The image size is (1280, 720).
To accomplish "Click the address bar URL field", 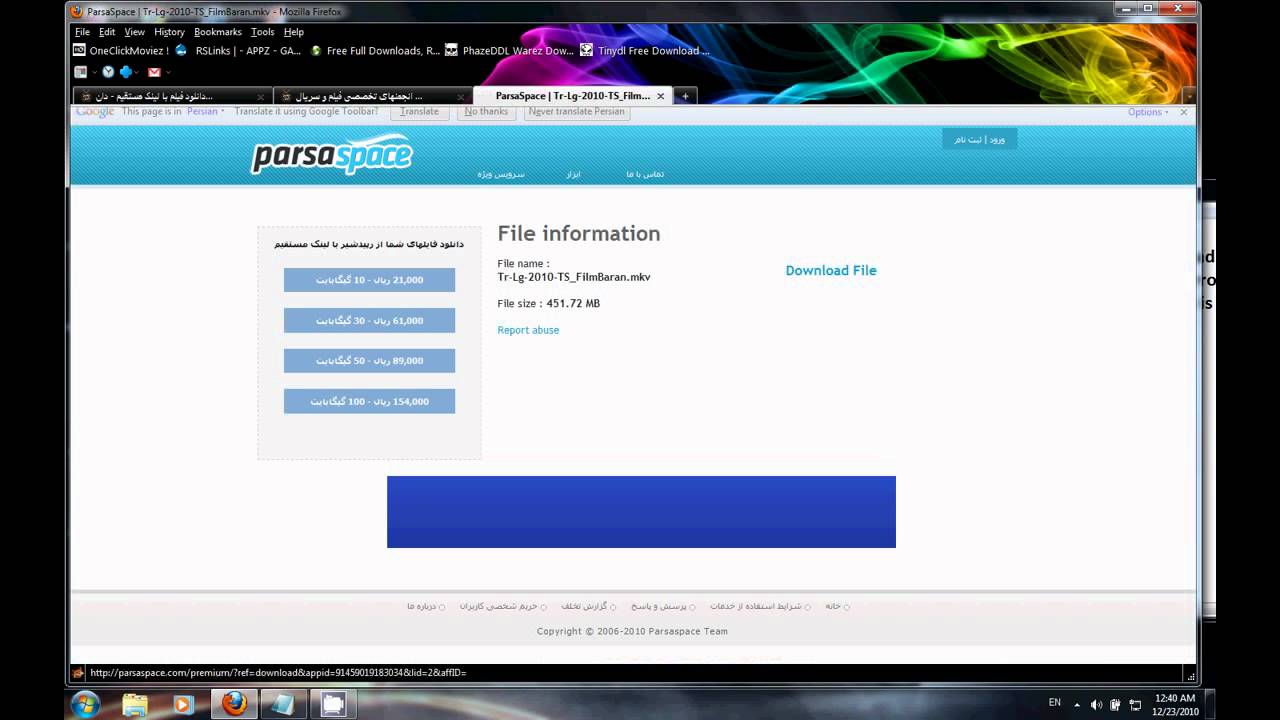I will (x=300, y=672).
